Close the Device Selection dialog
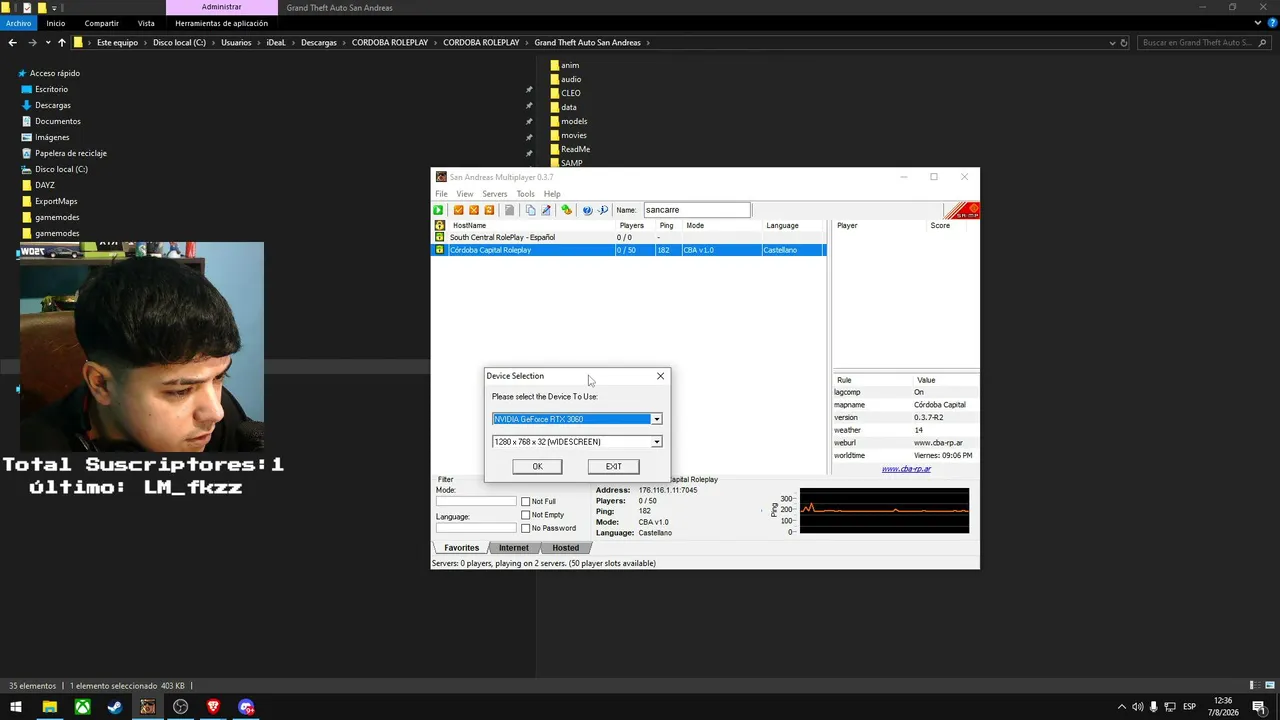This screenshot has height=720, width=1280. tap(660, 376)
